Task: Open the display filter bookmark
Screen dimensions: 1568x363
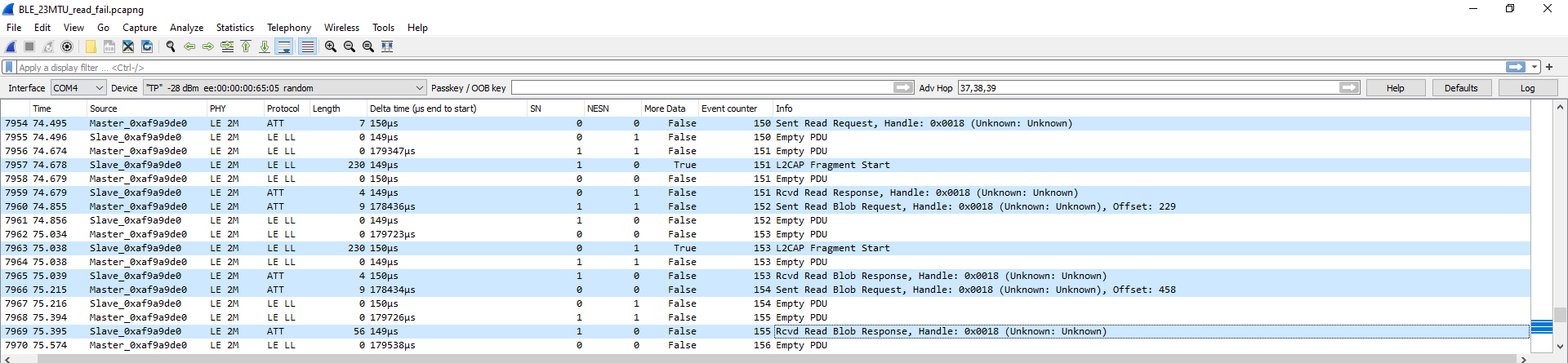Action: (x=9, y=67)
